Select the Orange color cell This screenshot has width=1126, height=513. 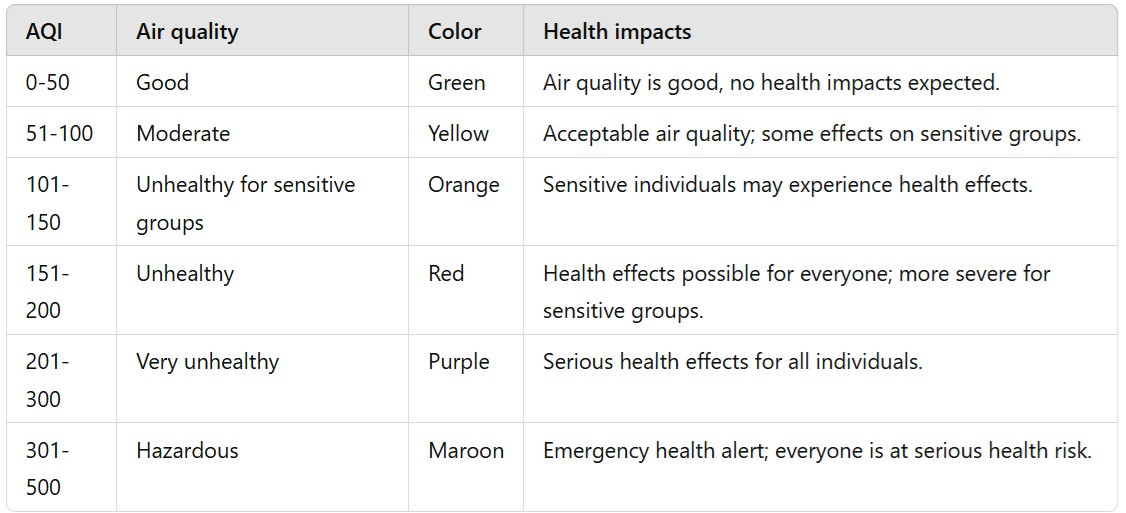[x=463, y=185]
